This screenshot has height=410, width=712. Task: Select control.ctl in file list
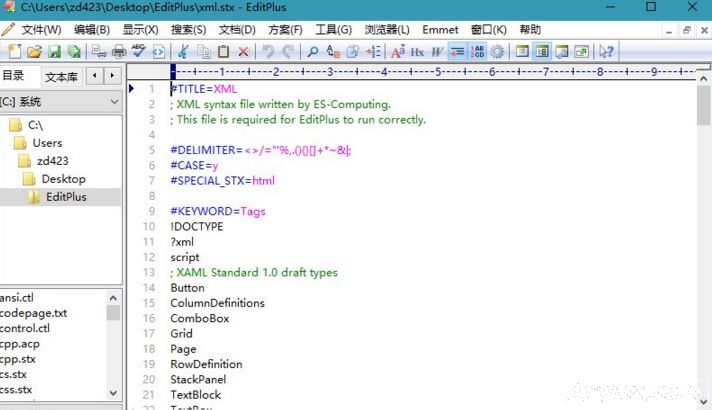[25, 328]
